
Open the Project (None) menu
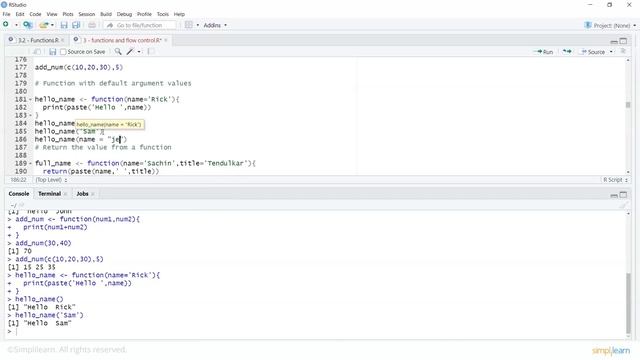click(610, 25)
